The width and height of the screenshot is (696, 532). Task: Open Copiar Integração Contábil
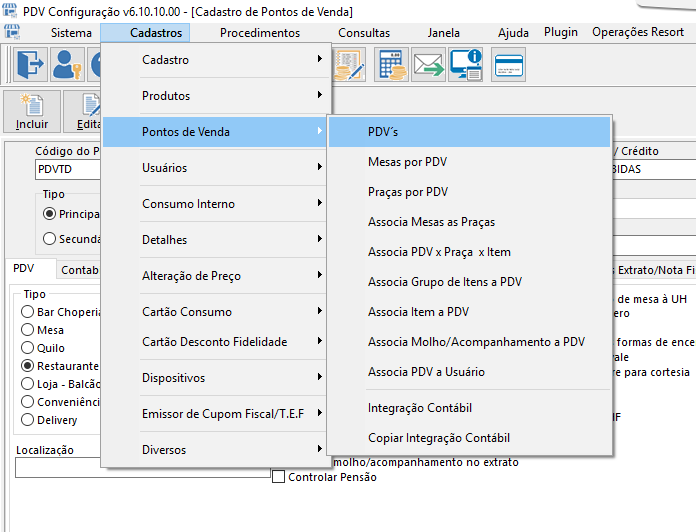pyautogui.click(x=470, y=437)
